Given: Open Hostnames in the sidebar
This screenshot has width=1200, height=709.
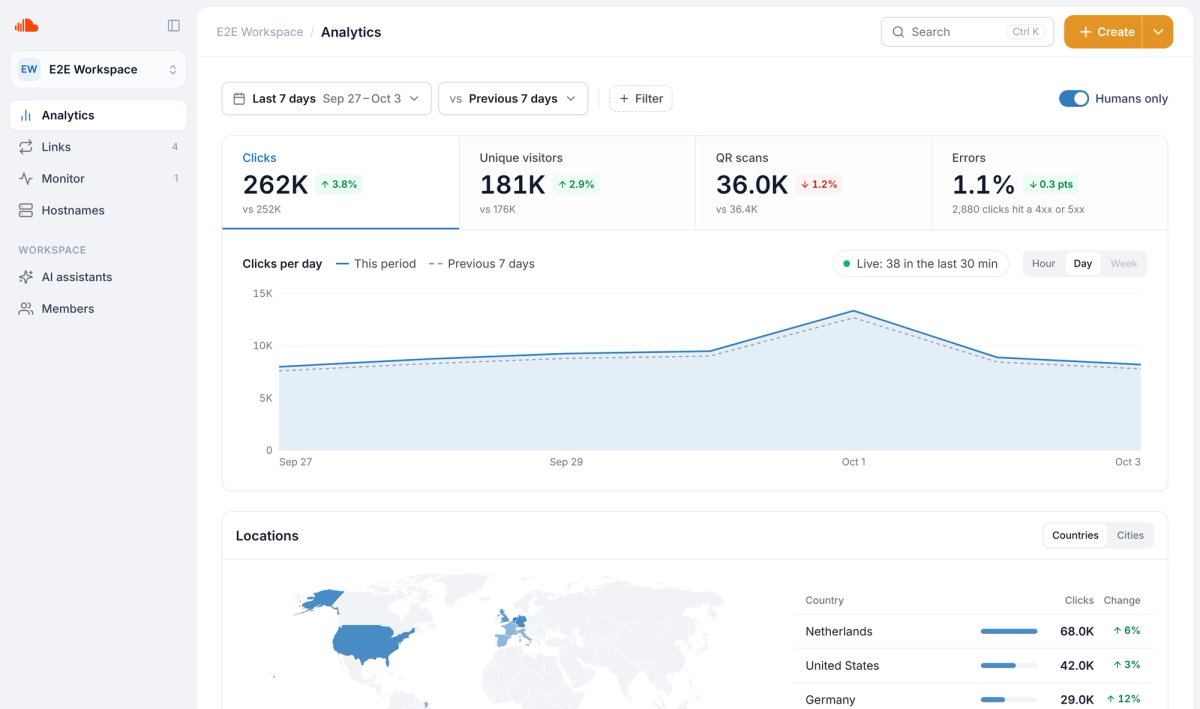Looking at the screenshot, I should coord(98,211).
